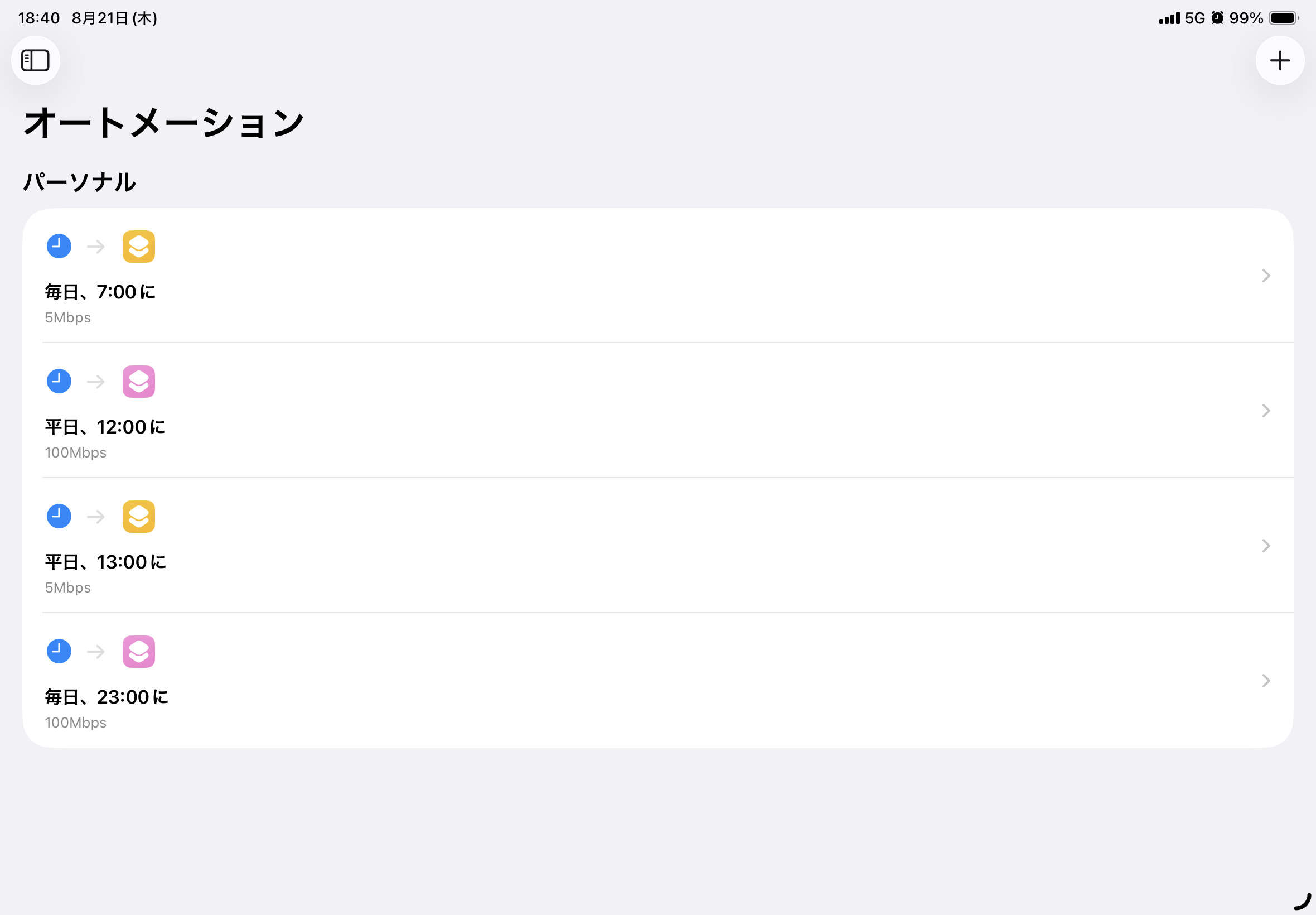Open the 平日、12:00に automation title
Viewport: 1316px width, 915px height.
(105, 427)
